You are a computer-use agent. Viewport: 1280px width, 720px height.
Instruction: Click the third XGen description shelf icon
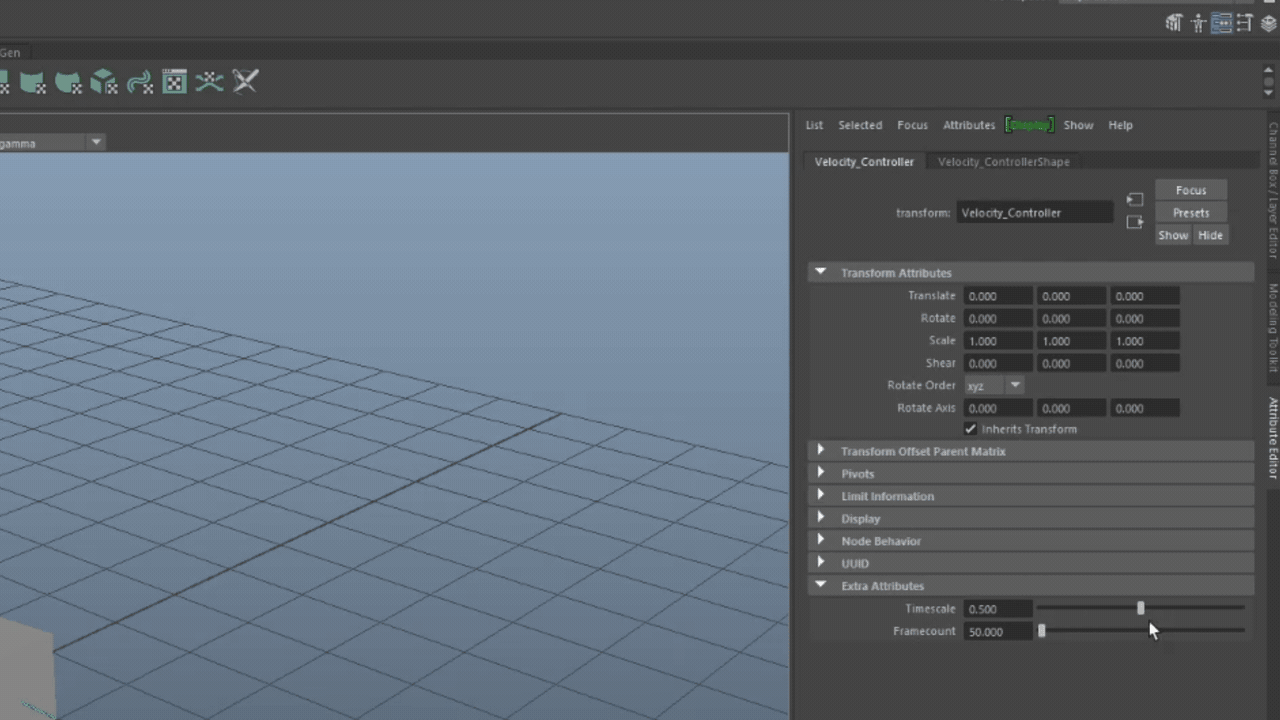tap(68, 82)
